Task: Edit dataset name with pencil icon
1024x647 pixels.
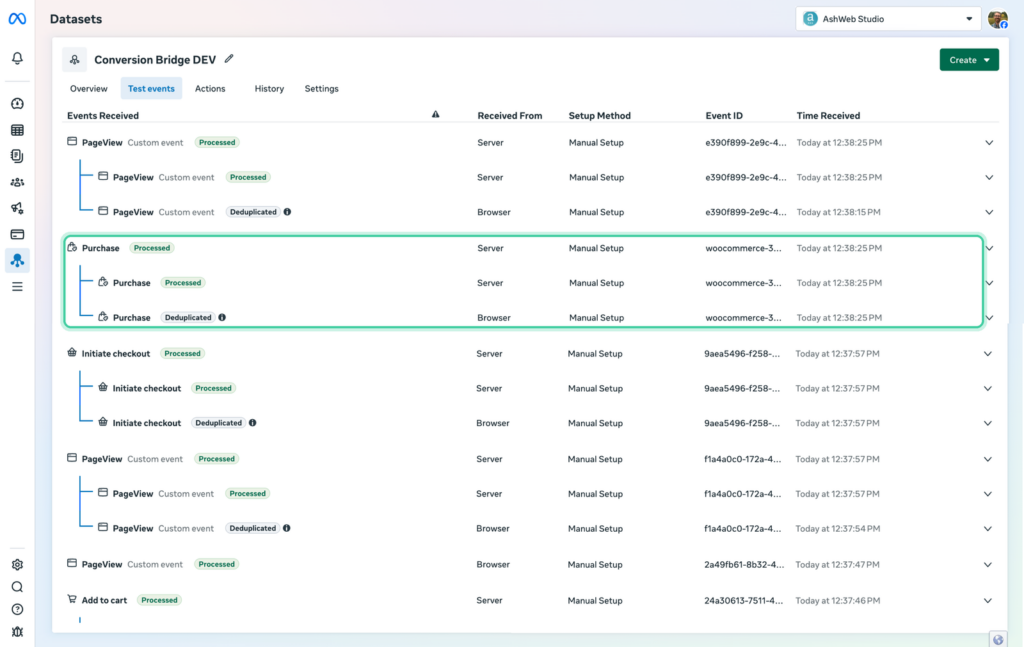Action: [229, 59]
